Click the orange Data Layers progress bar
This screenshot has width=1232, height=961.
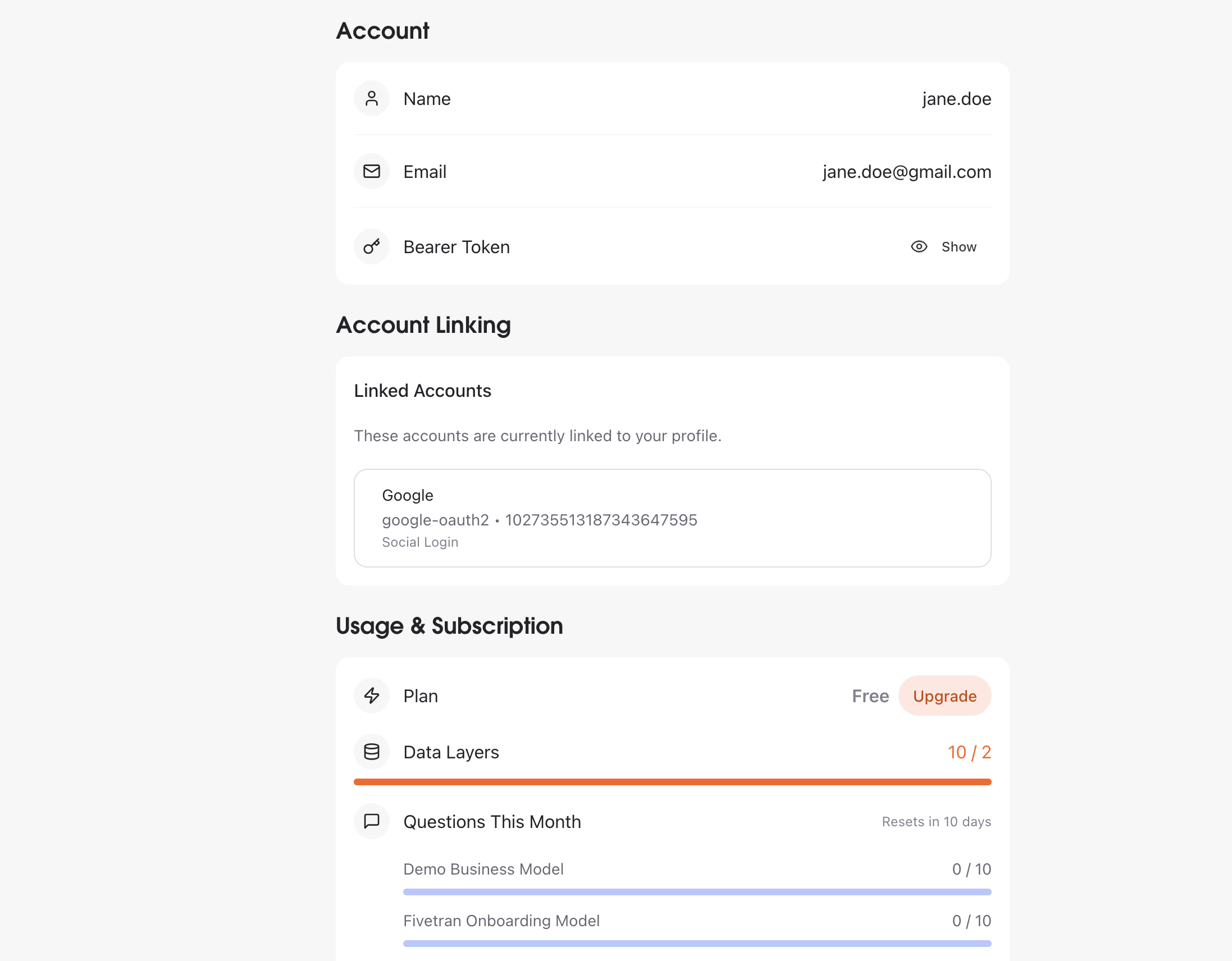point(672,782)
